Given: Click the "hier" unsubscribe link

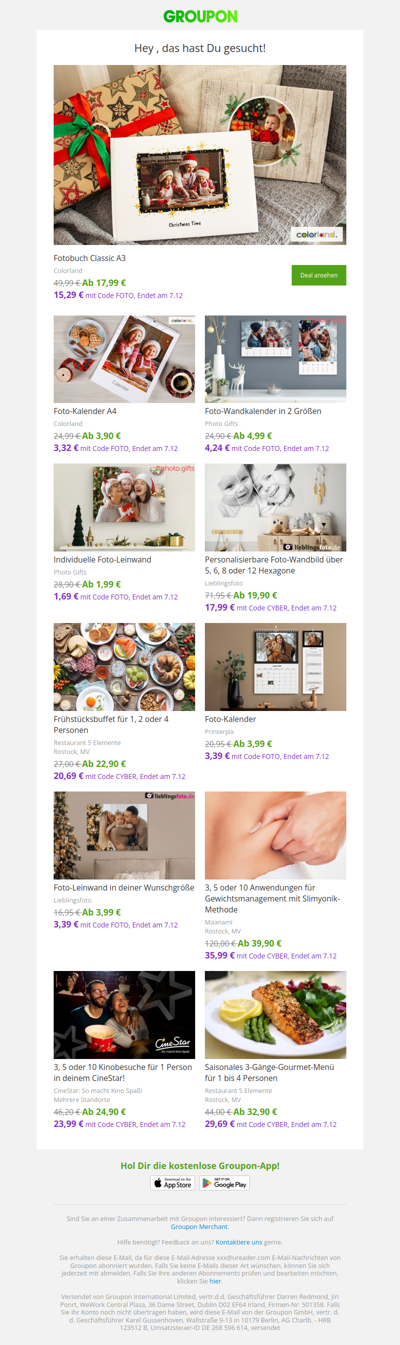Looking at the screenshot, I should (215, 1280).
